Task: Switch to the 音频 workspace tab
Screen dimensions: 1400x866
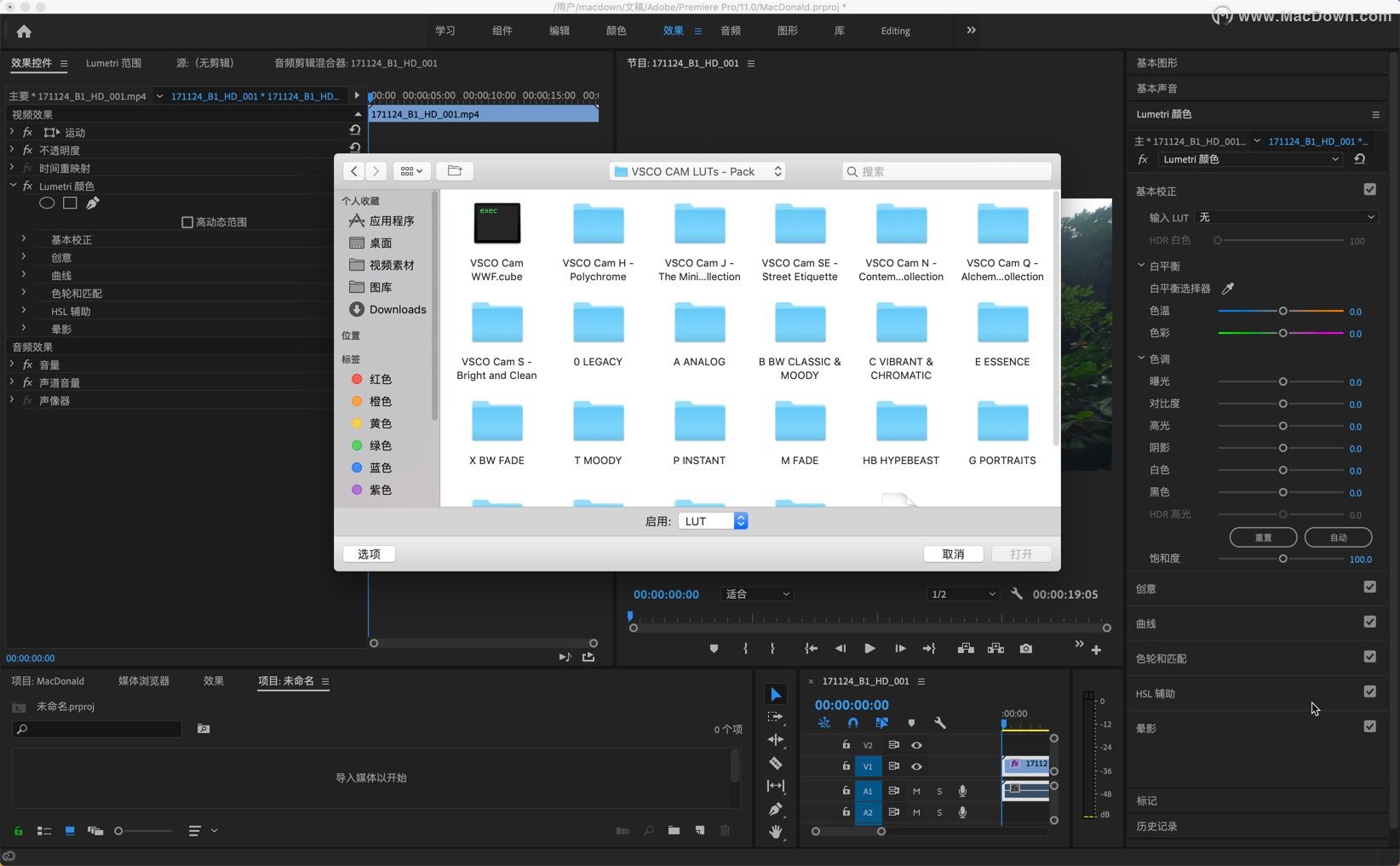Action: tap(731, 31)
